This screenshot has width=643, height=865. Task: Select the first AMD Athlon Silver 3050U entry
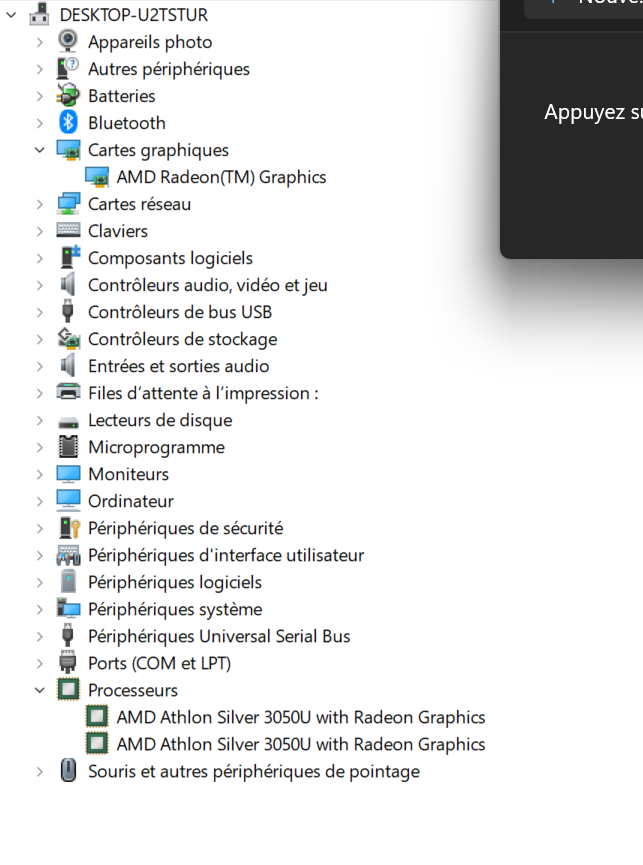click(301, 717)
